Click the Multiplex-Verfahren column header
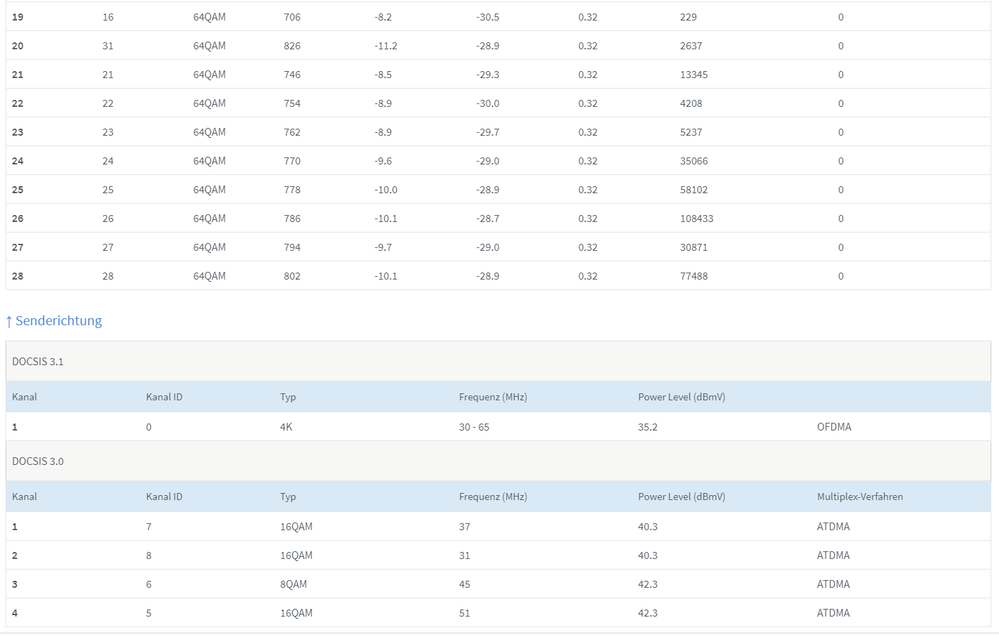The height and width of the screenshot is (635, 999). tap(859, 497)
